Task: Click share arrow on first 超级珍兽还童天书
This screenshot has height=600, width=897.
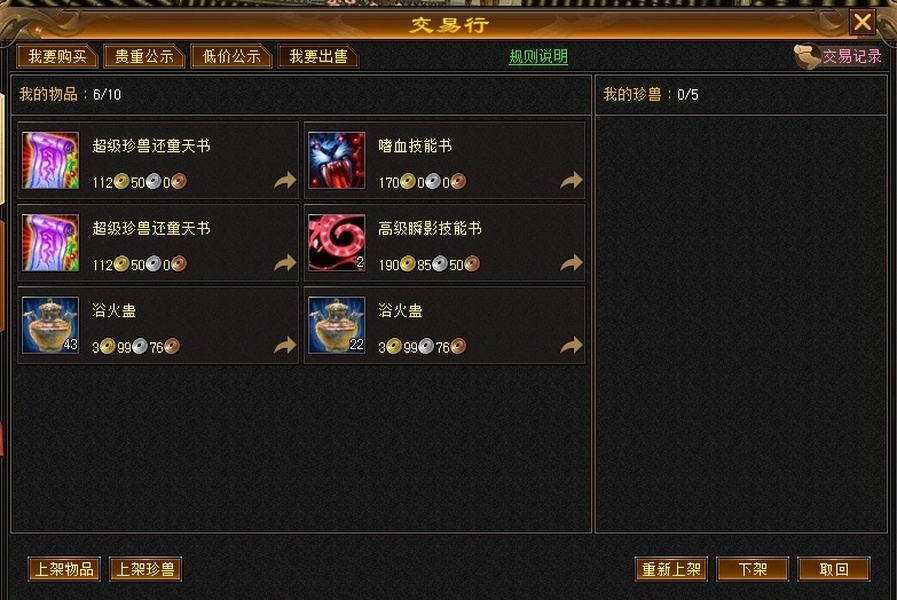Action: [x=285, y=181]
